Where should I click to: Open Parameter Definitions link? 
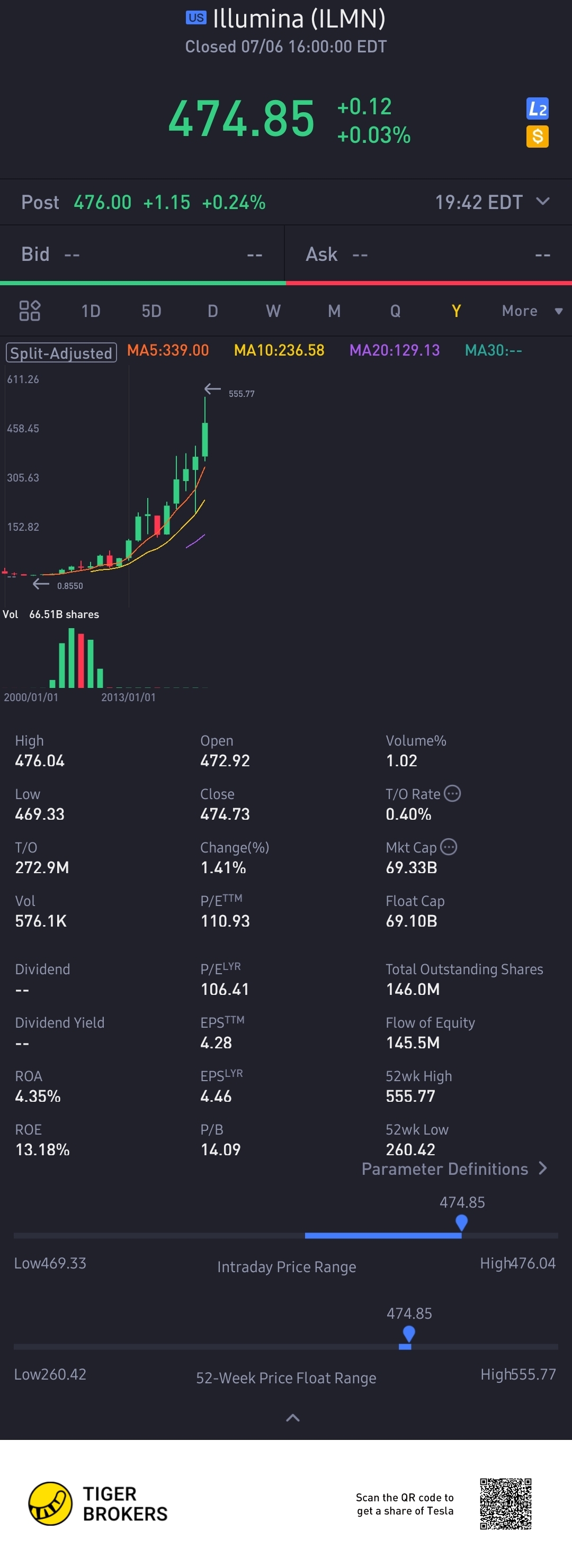[x=454, y=1168]
